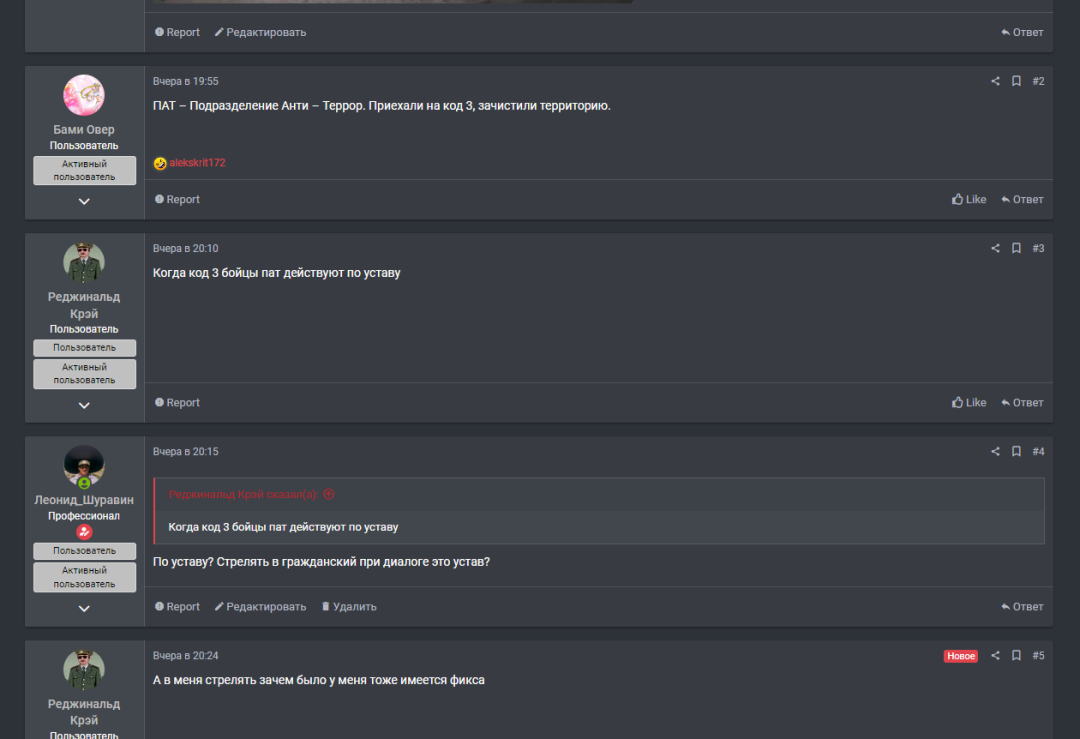Click share icon on post #2
Viewport: 1080px width, 739px height.
click(x=995, y=81)
